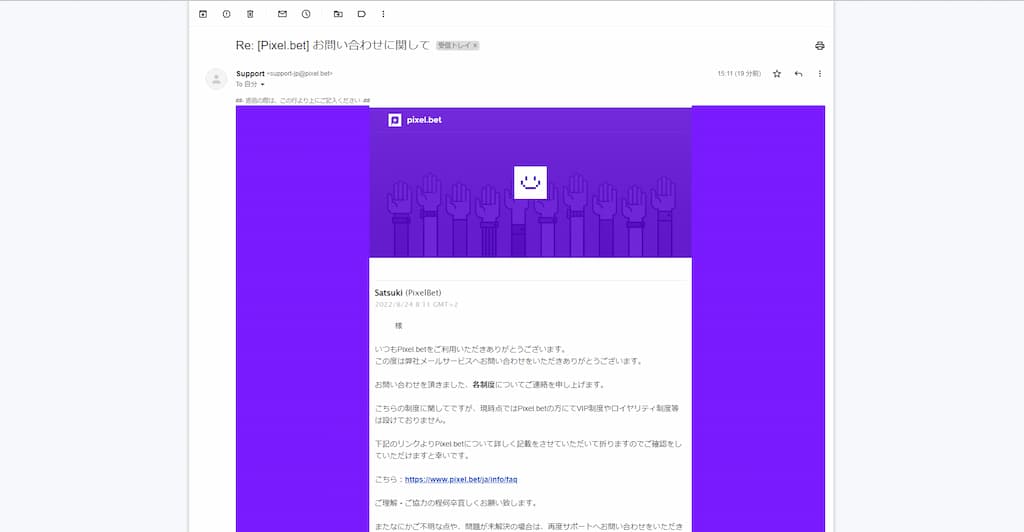Expand recipient details arrow next to 'To 自分'
This screenshot has height=532, width=1024.
point(263,84)
